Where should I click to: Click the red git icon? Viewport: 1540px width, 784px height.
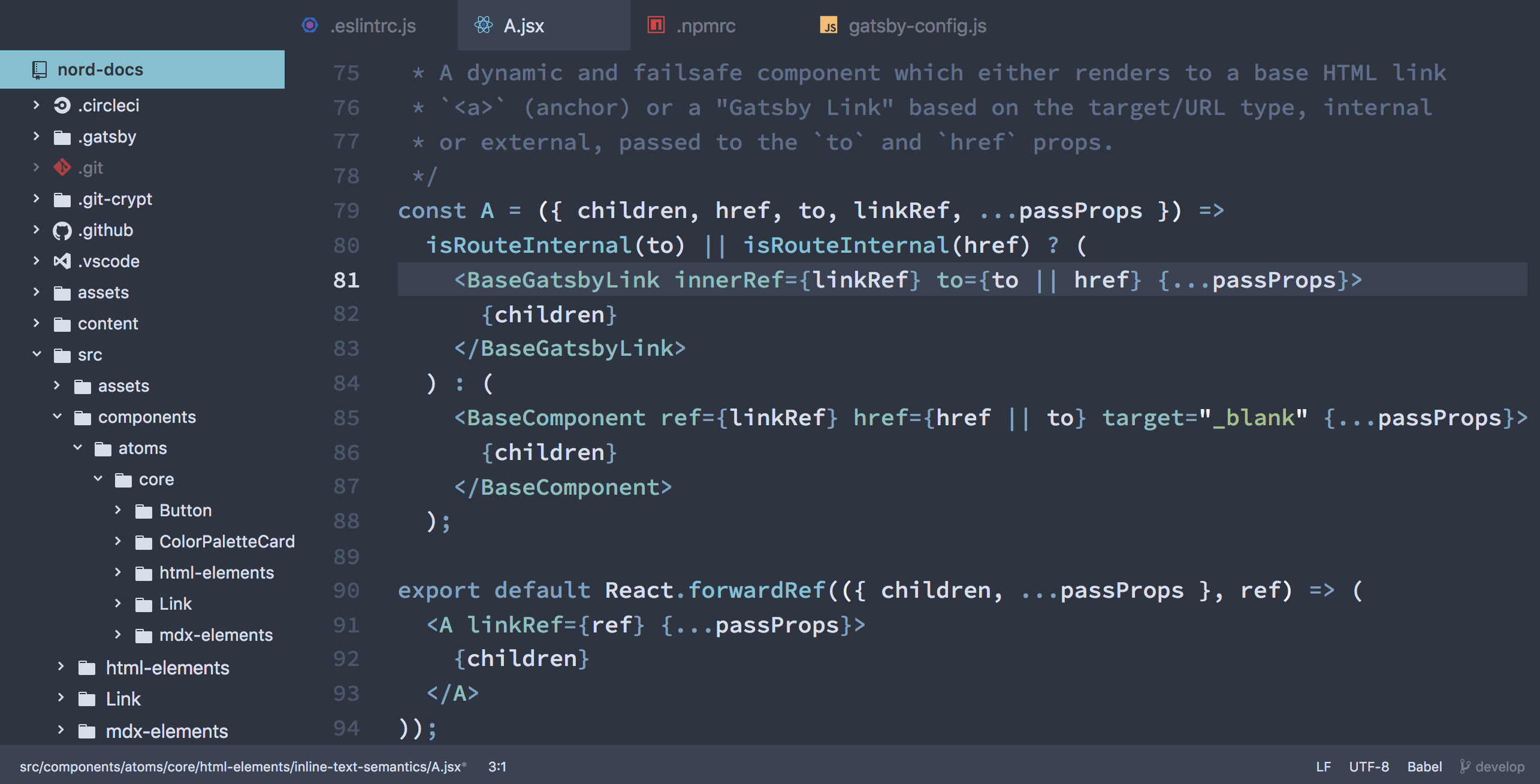tap(62, 168)
